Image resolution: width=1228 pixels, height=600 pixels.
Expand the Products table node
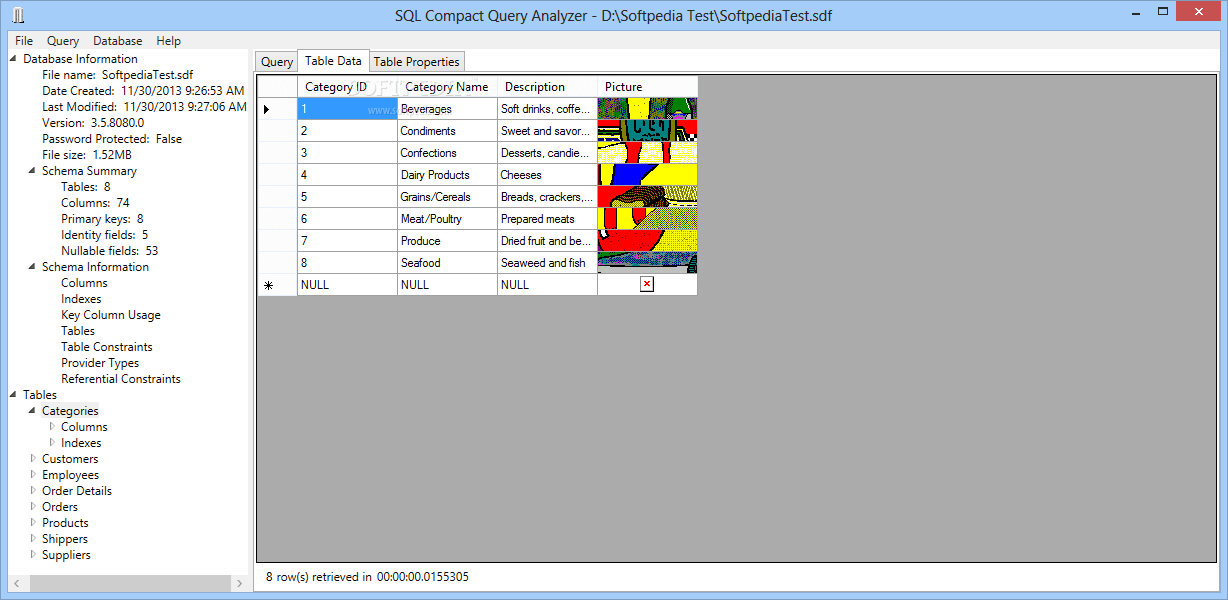coord(33,523)
